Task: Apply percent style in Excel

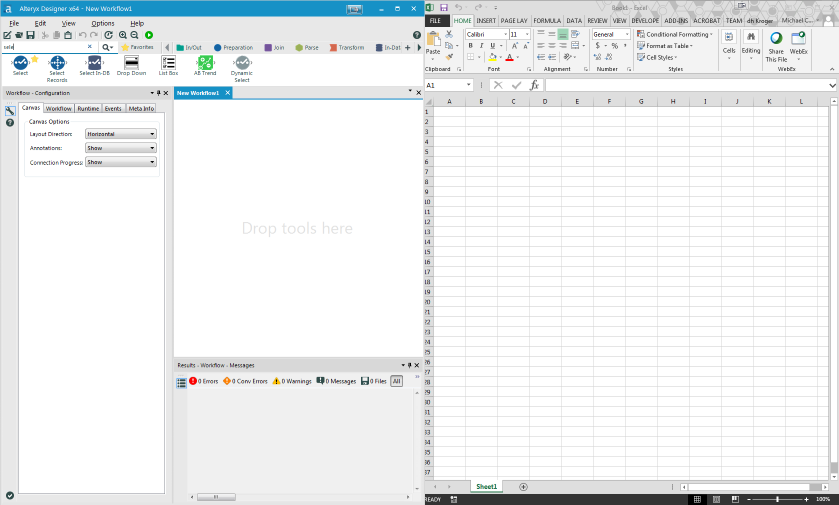Action: tap(615, 45)
